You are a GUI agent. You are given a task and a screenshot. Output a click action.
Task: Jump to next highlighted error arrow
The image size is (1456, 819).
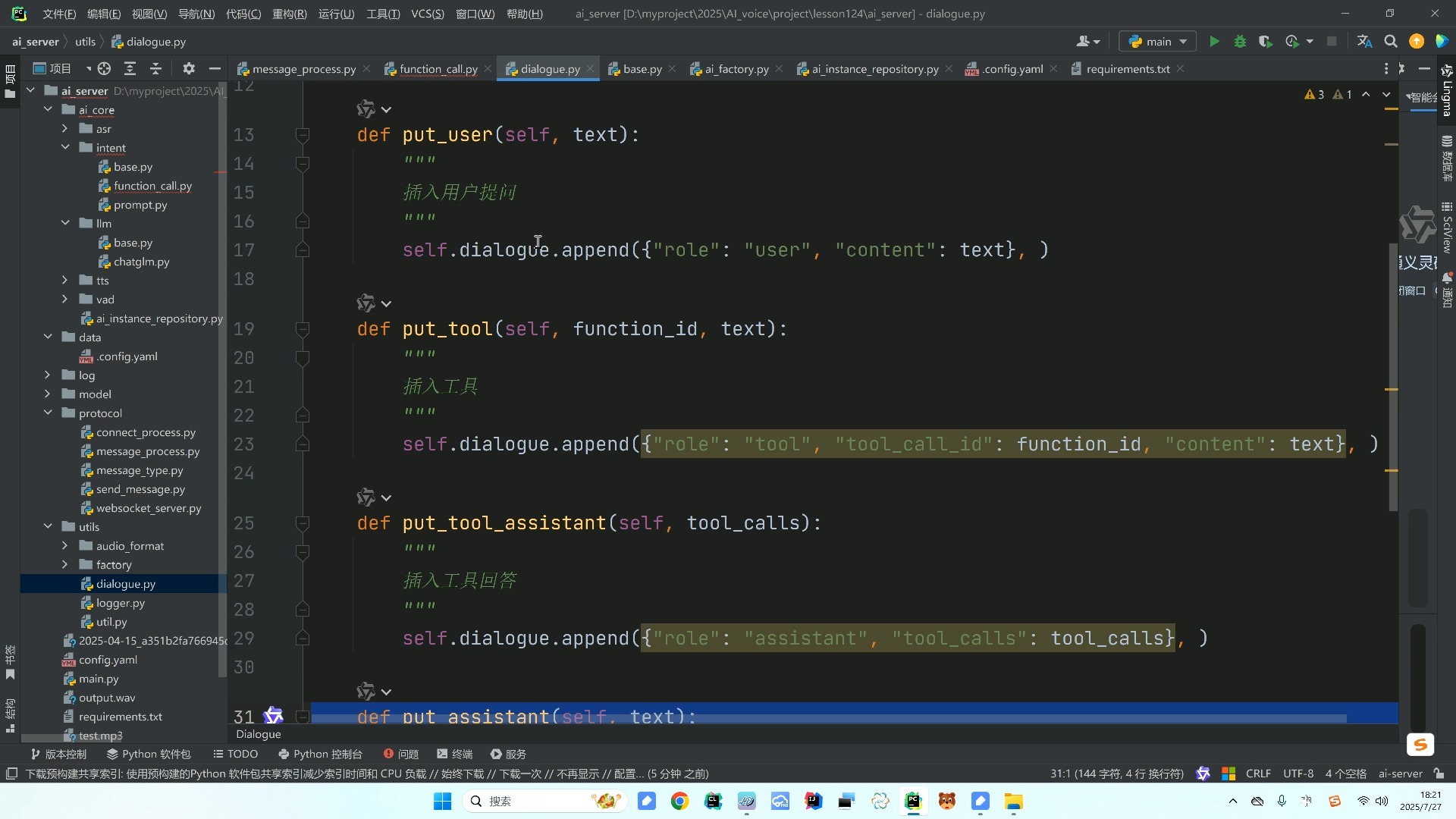pos(1386,95)
